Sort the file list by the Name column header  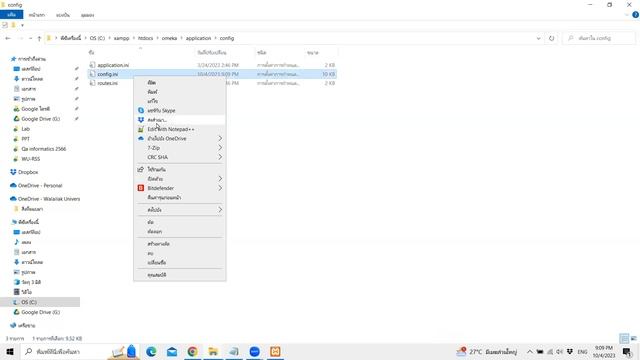[x=141, y=53]
